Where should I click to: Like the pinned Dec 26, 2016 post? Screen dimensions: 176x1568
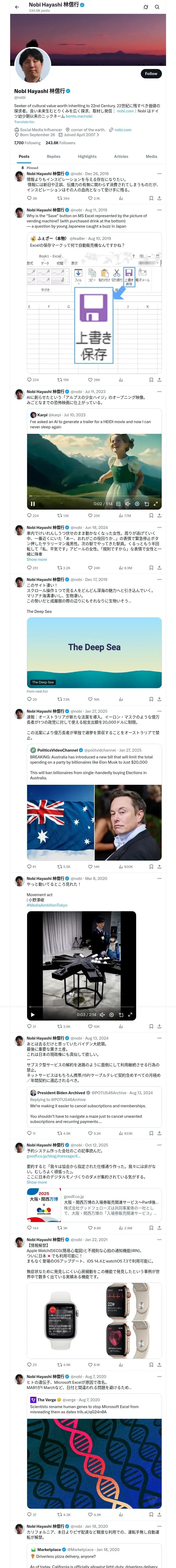[x=94, y=198]
